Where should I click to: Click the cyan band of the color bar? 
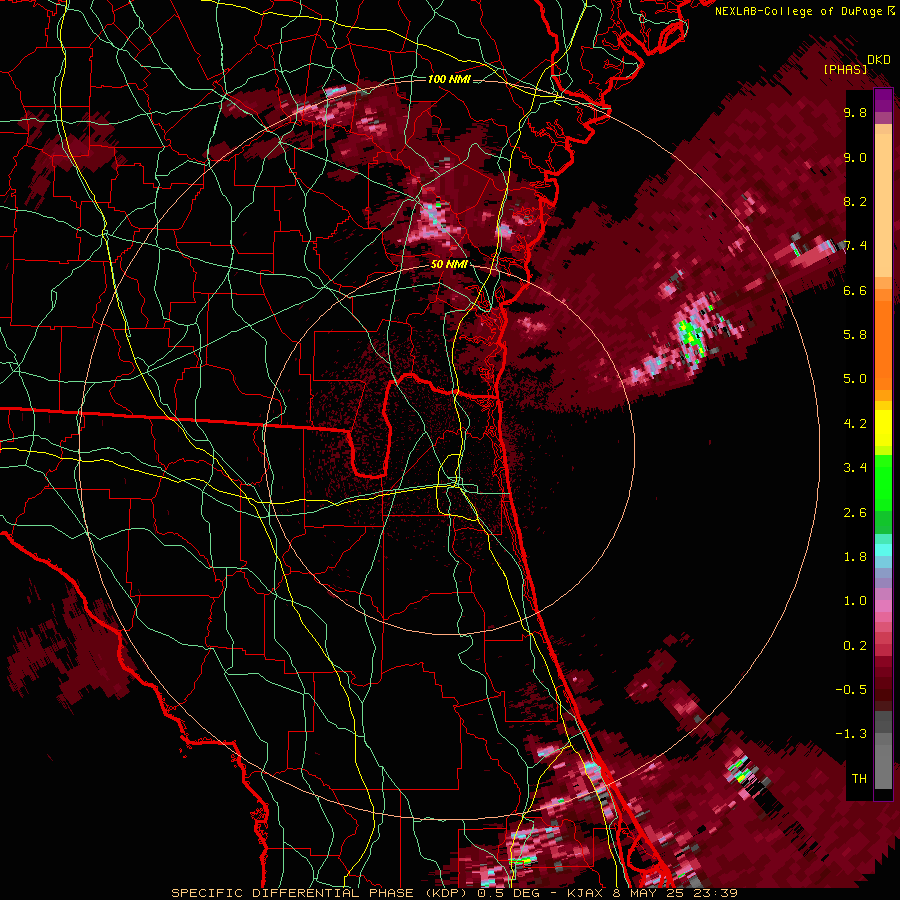click(x=883, y=549)
